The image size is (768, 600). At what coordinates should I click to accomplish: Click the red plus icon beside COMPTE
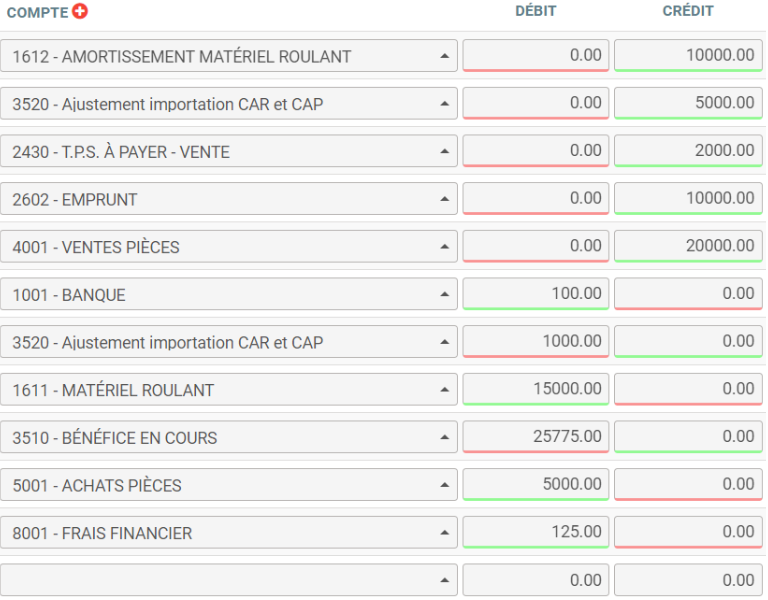pyautogui.click(x=80, y=12)
